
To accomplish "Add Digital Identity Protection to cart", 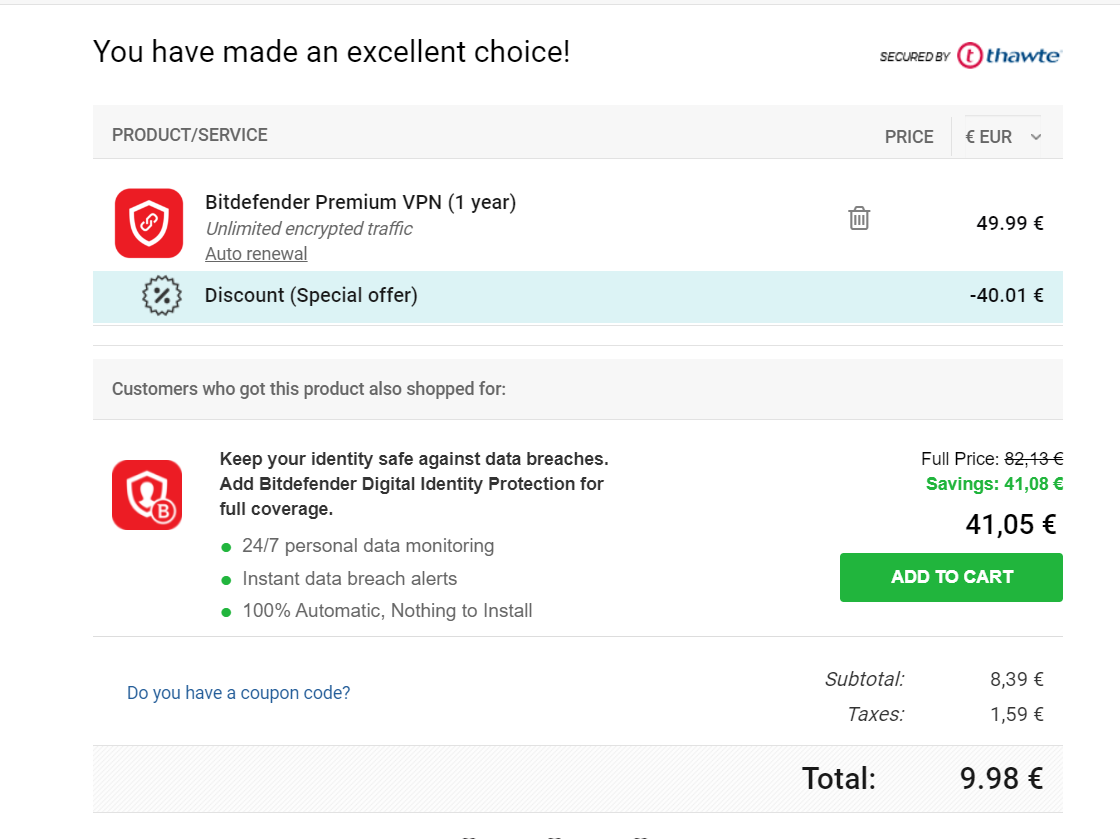I will pos(951,577).
